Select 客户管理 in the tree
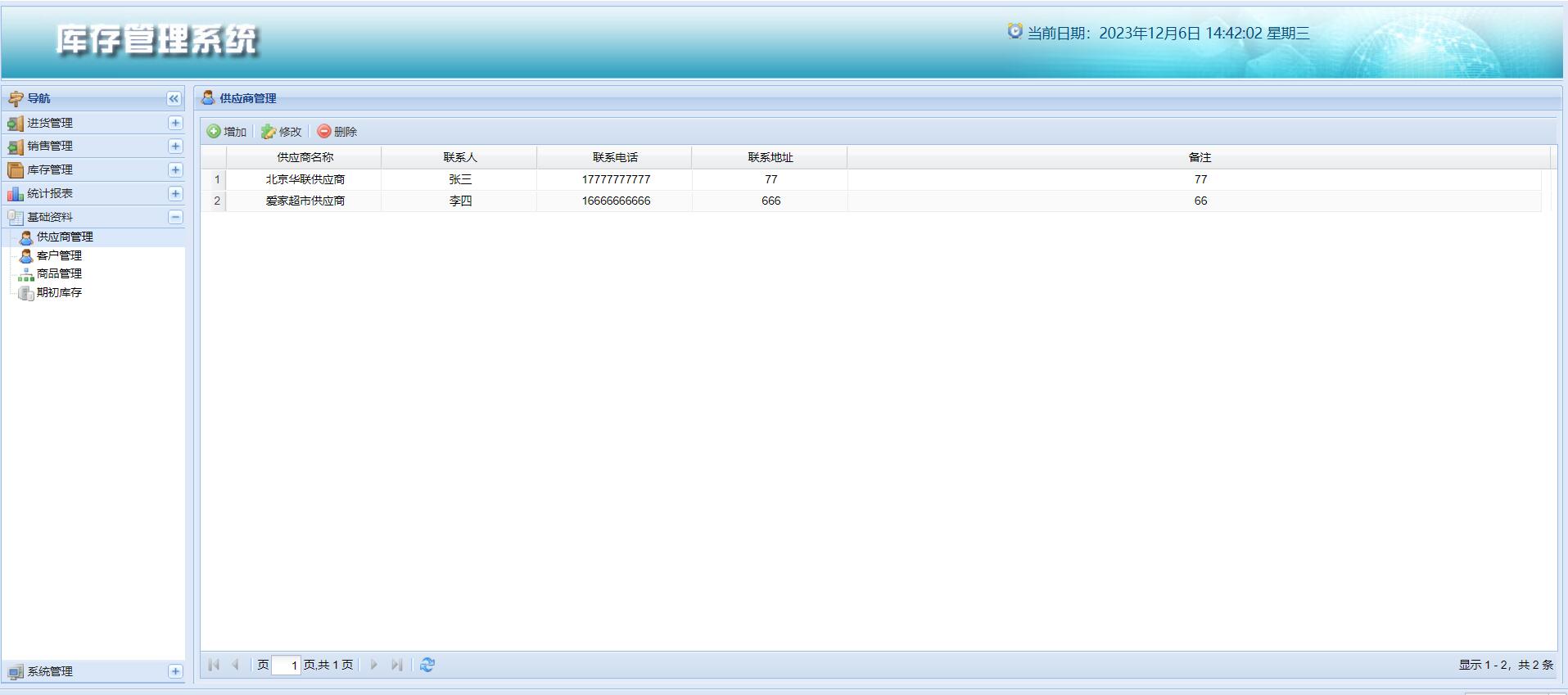Screen dimensions: 1568x695 (x=59, y=255)
